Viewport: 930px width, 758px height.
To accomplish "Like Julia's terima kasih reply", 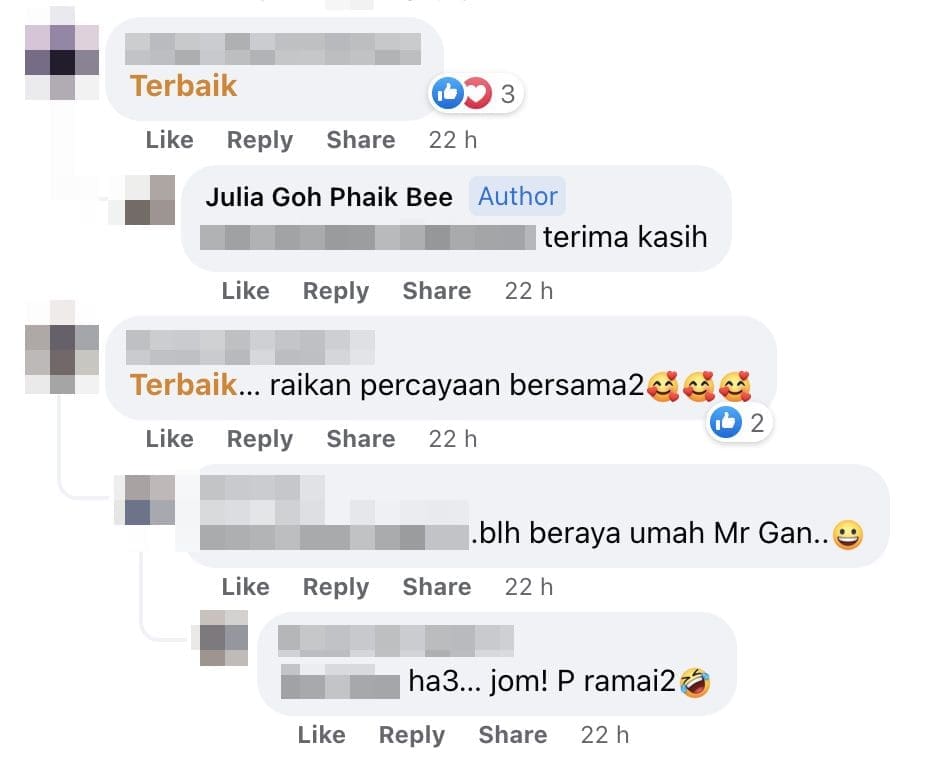I will coord(246,291).
